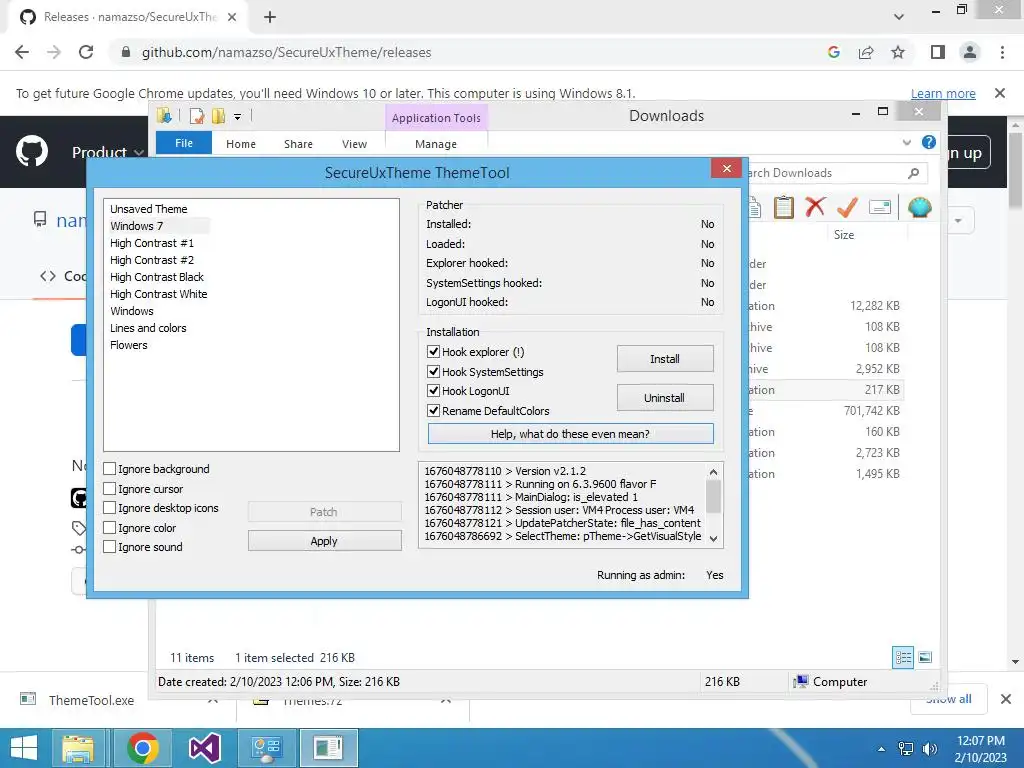The height and width of the screenshot is (768, 1024).
Task: Click the share page icon in Chrome
Action: [866, 52]
